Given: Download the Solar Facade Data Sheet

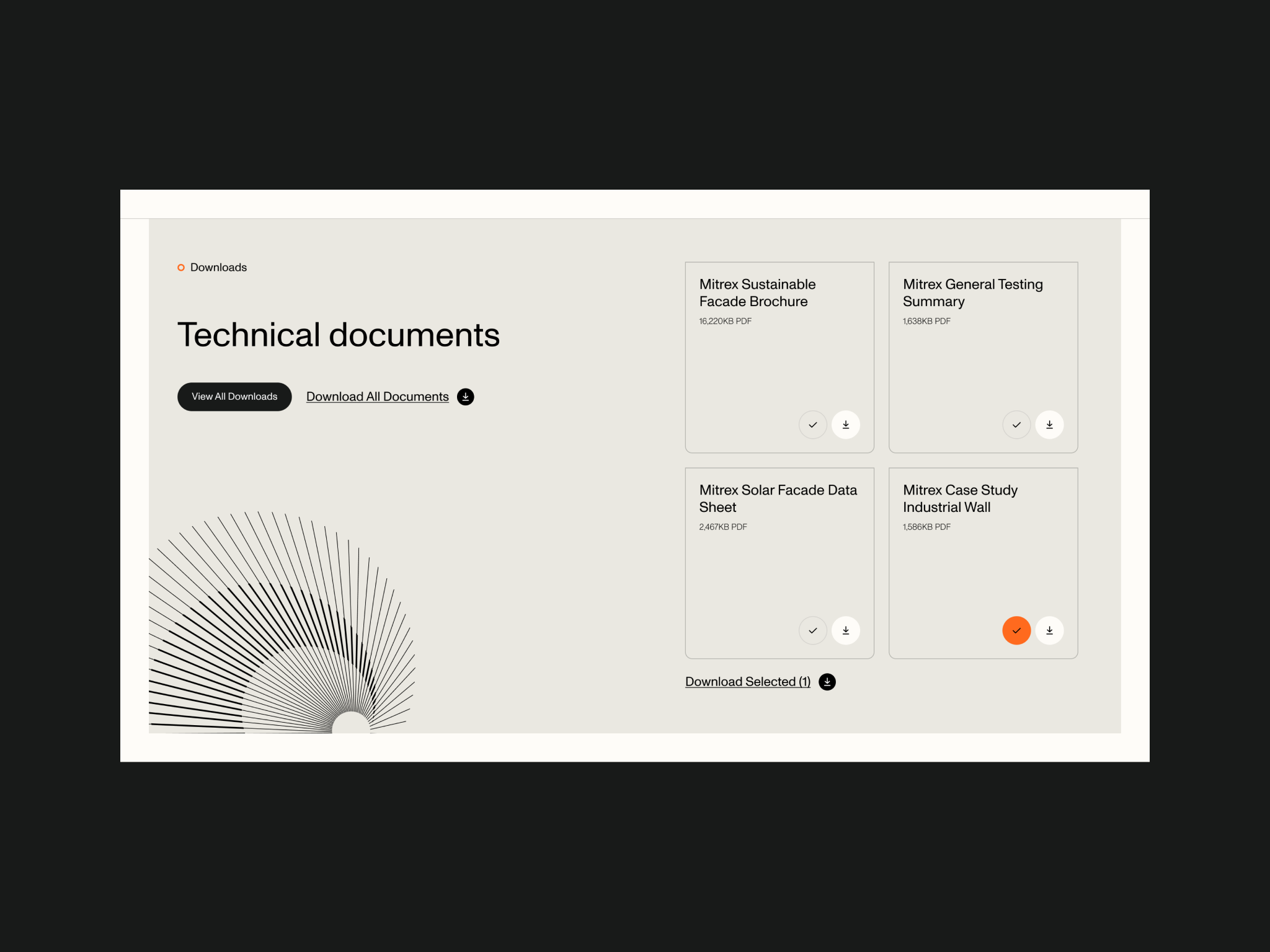Looking at the screenshot, I should coord(845,630).
